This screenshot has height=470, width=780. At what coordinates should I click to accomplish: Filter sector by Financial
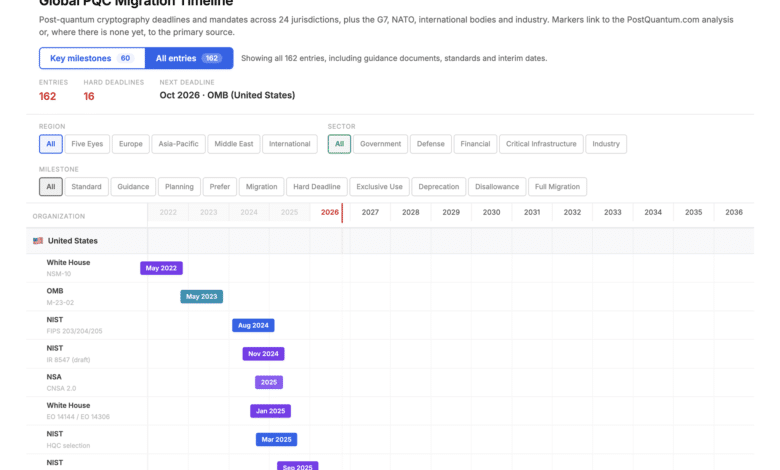pyautogui.click(x=475, y=144)
